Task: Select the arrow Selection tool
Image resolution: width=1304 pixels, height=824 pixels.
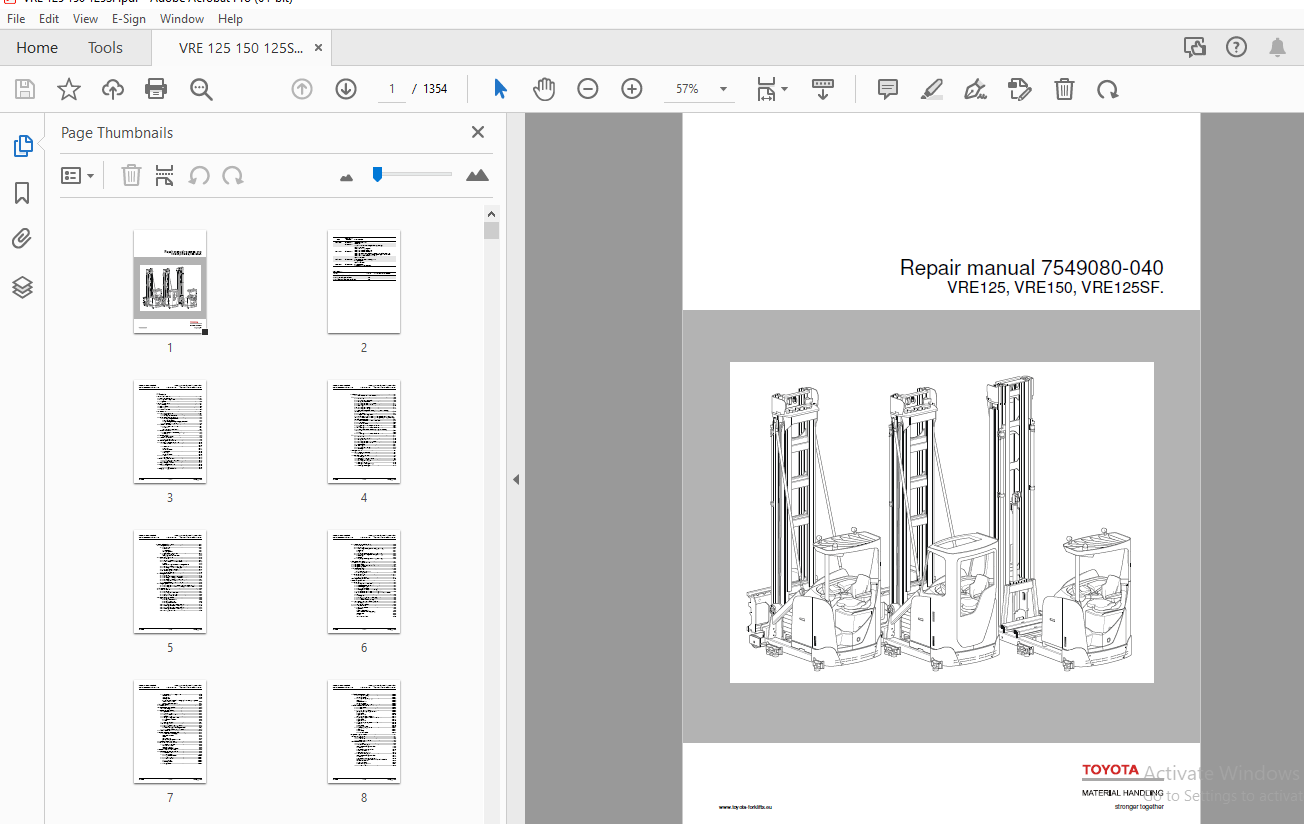Action: coord(500,89)
